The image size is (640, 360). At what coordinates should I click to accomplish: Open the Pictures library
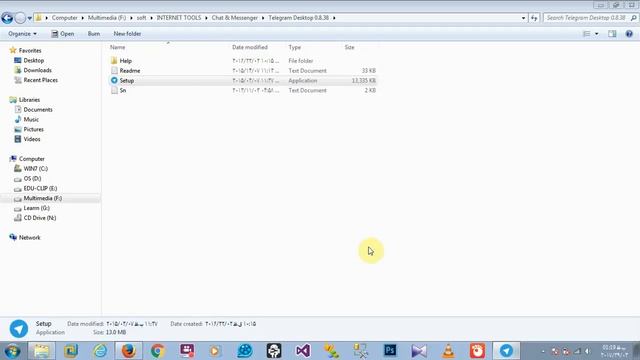tap(33, 129)
